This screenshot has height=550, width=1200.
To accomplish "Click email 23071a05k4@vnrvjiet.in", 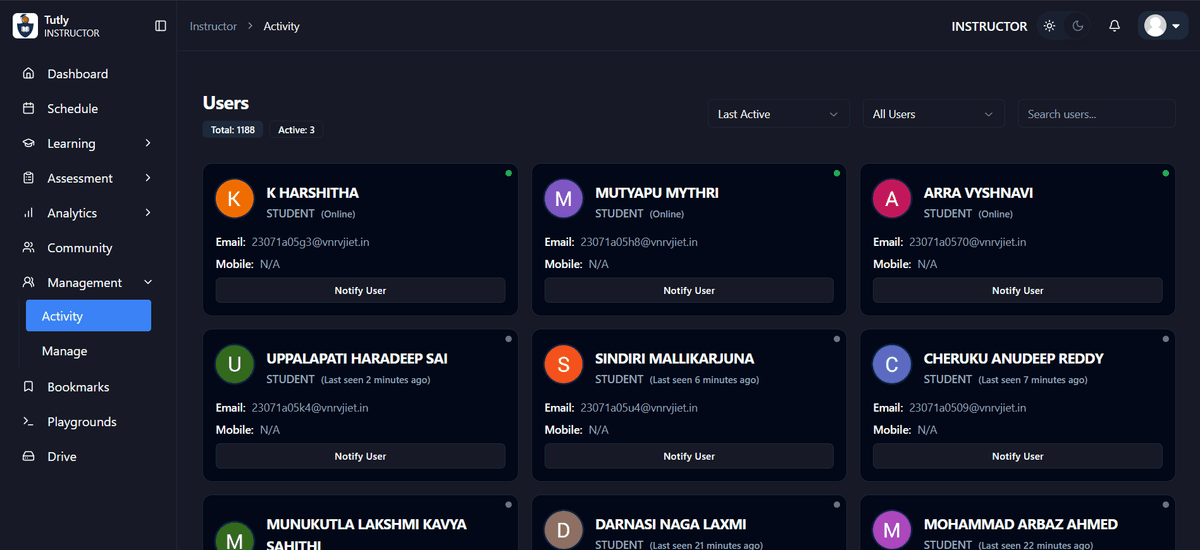I will (x=310, y=408).
